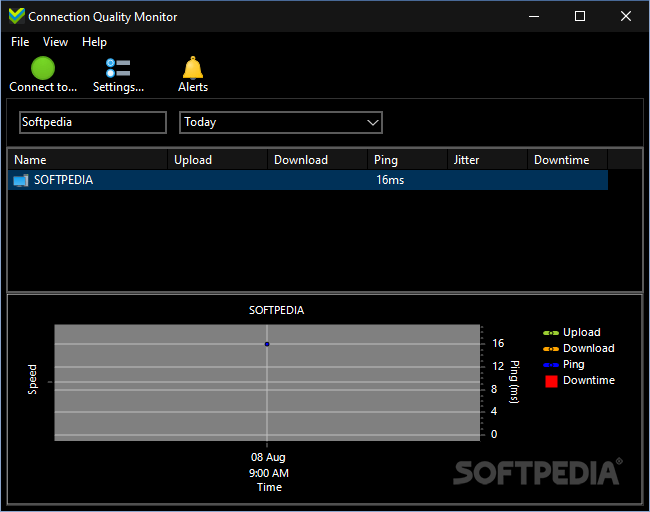
Task: Click the SOFTPEDIA chart title
Action: click(276, 310)
